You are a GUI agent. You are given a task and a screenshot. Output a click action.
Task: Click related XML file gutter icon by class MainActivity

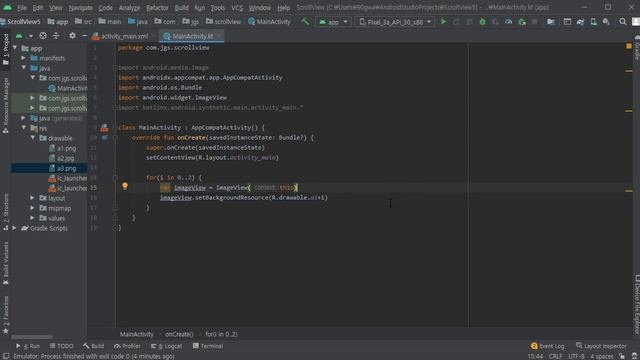tap(104, 128)
